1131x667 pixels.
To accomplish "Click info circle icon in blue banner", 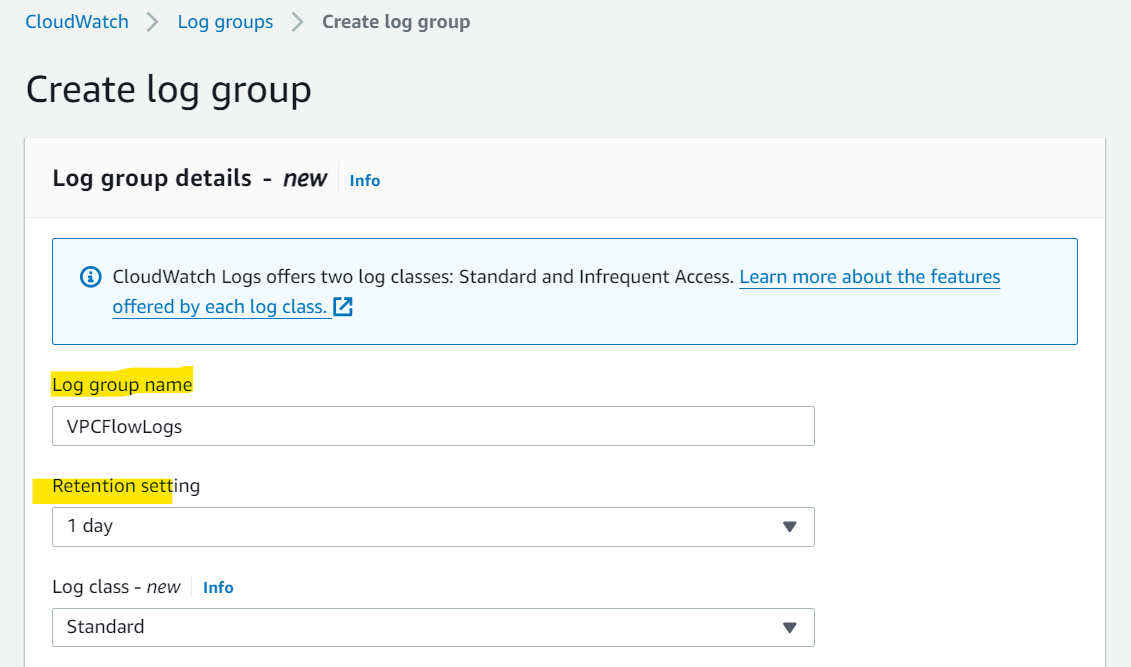I will [90, 277].
